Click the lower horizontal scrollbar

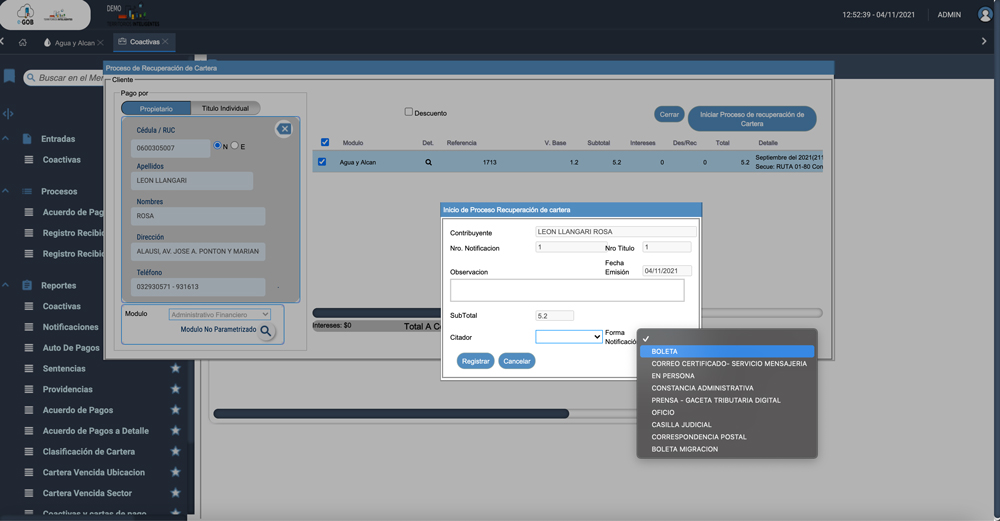click(x=390, y=413)
